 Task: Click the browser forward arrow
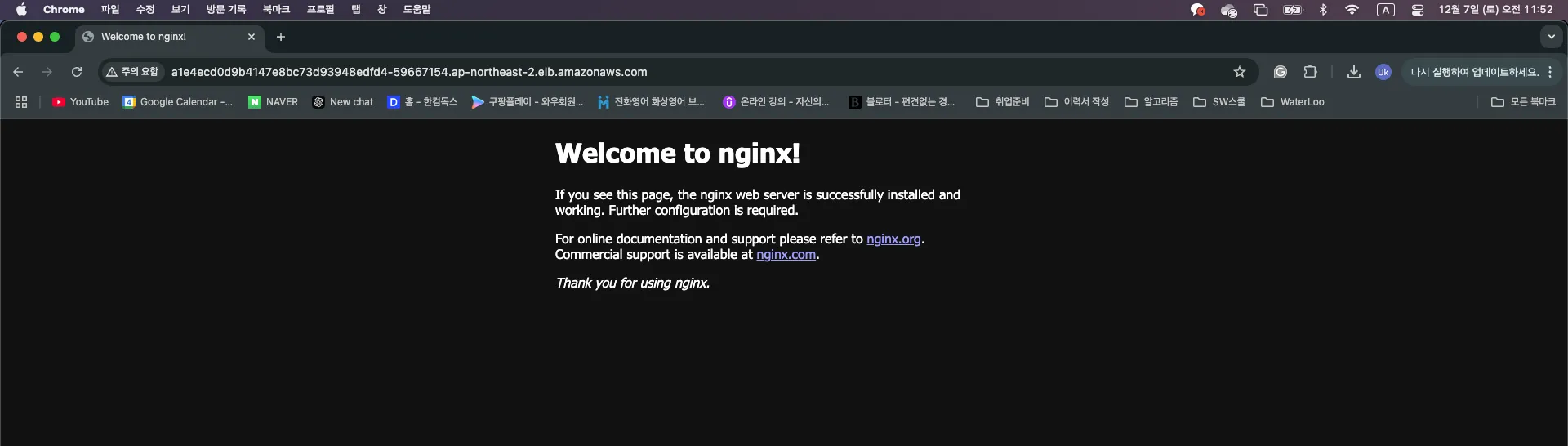tap(47, 72)
